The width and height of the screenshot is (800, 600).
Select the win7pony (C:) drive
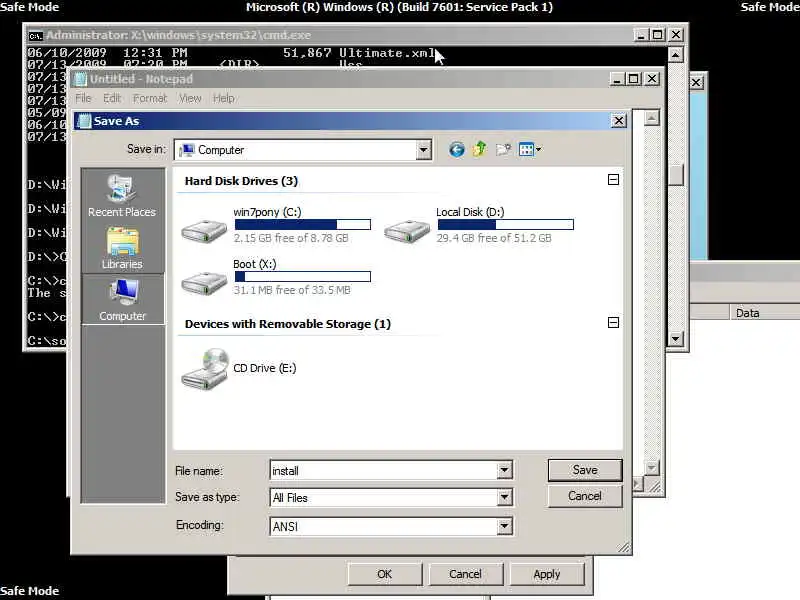276,225
